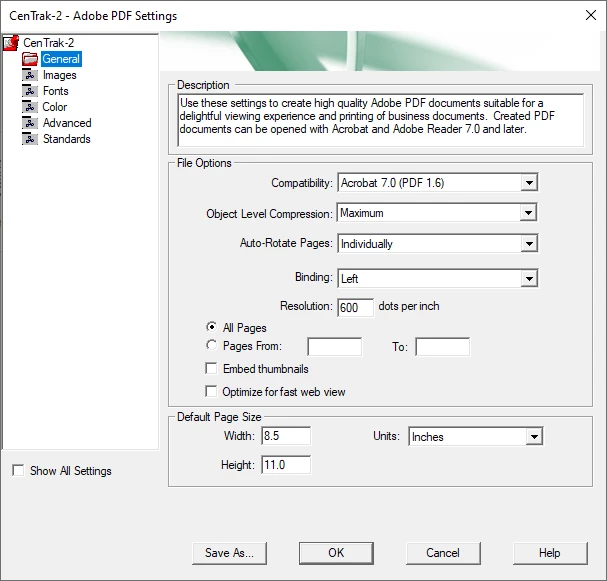Toggle Show All Settings checkbox
The image size is (607, 581).
click(x=18, y=470)
